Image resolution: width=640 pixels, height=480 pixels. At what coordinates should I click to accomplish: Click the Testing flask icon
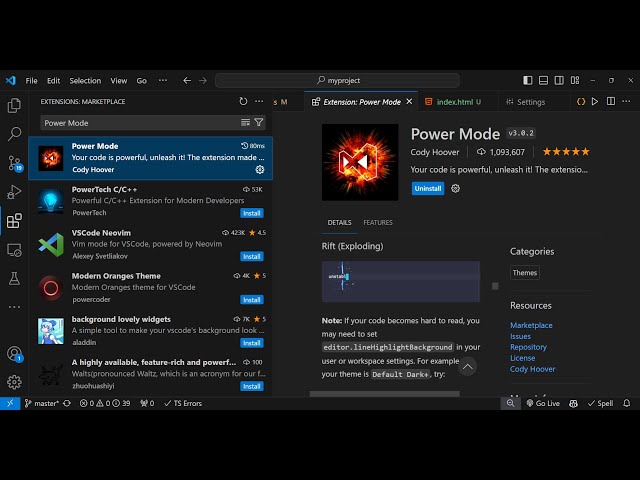pos(14,278)
